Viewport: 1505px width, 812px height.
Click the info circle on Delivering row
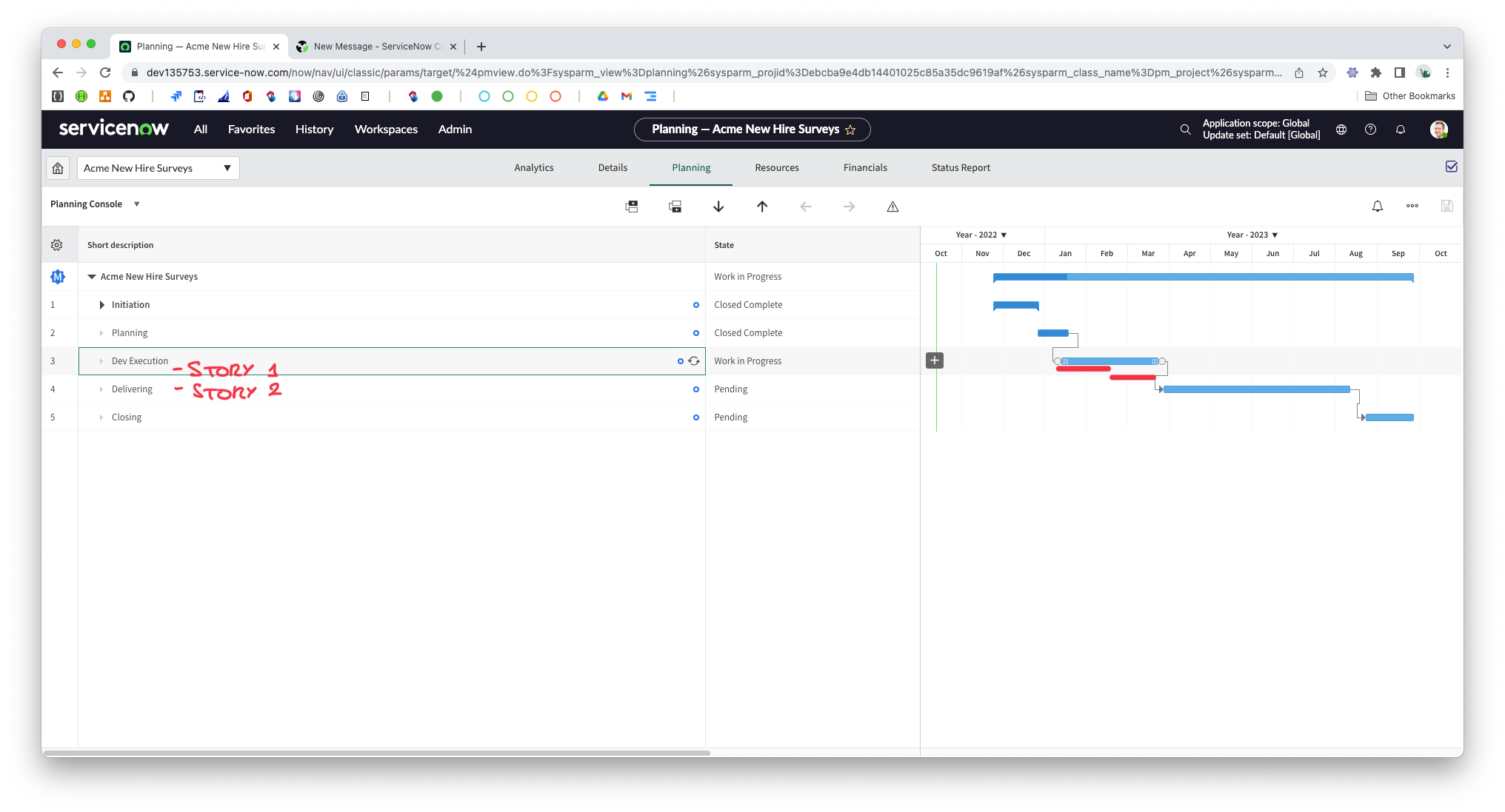pos(696,389)
